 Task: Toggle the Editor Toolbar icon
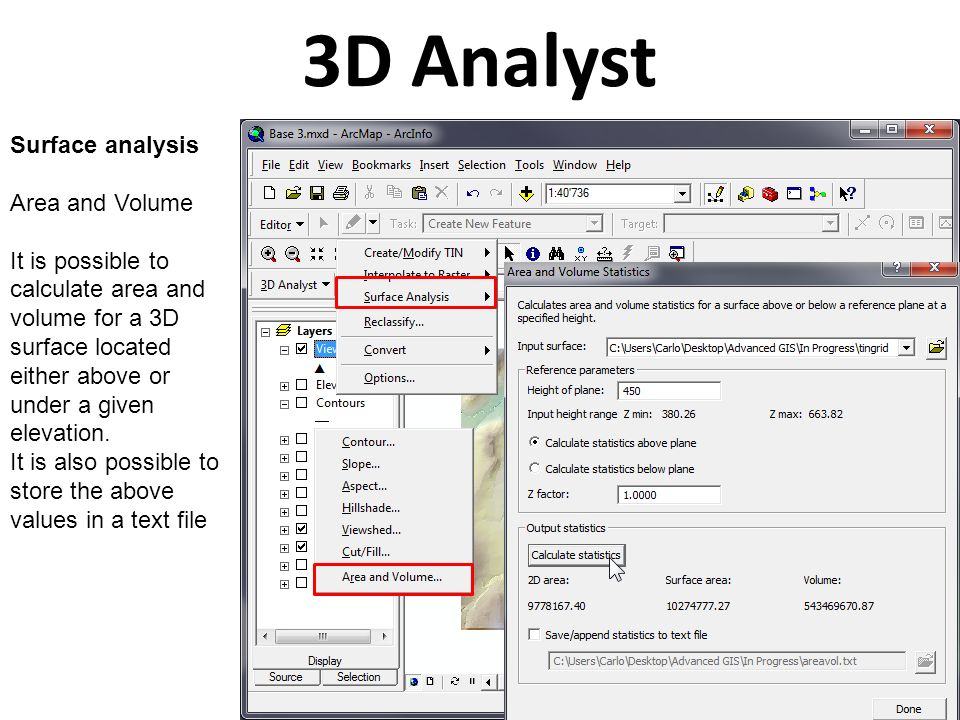[715, 193]
